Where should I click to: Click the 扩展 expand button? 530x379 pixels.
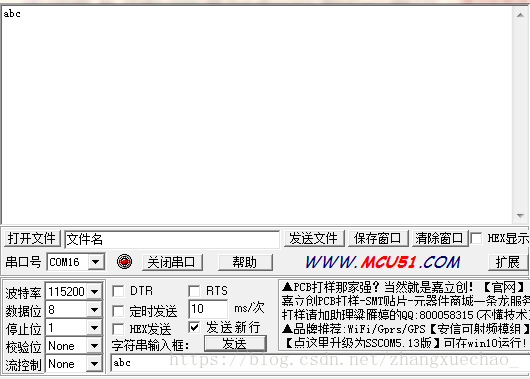point(508,262)
